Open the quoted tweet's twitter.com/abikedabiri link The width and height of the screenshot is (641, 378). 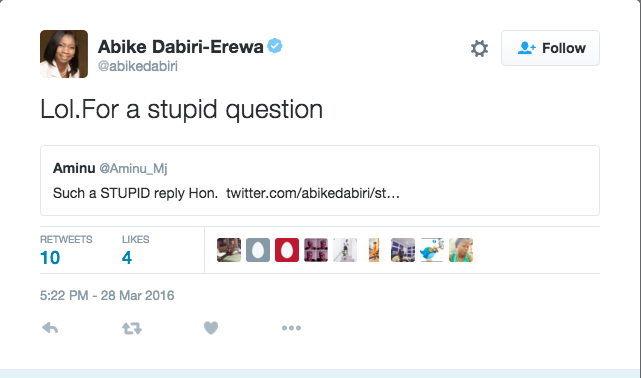pos(313,193)
